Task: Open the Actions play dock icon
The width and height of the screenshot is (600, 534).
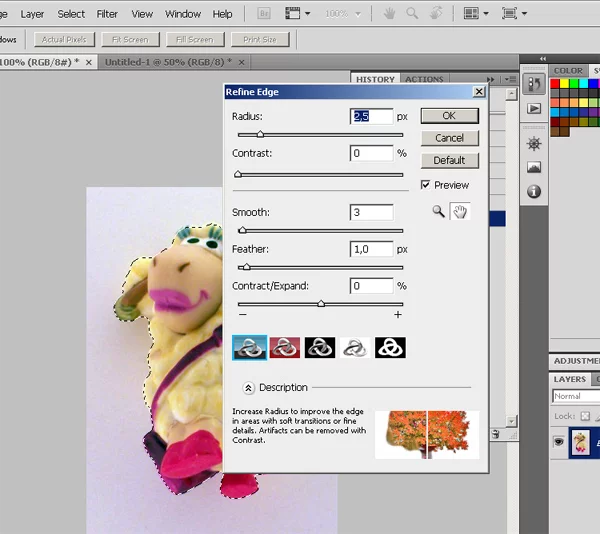Action: pyautogui.click(x=534, y=108)
